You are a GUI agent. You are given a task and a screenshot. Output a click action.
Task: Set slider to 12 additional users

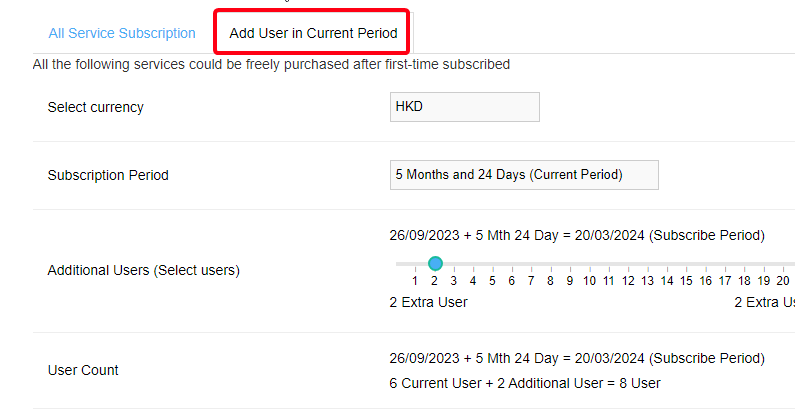628,264
